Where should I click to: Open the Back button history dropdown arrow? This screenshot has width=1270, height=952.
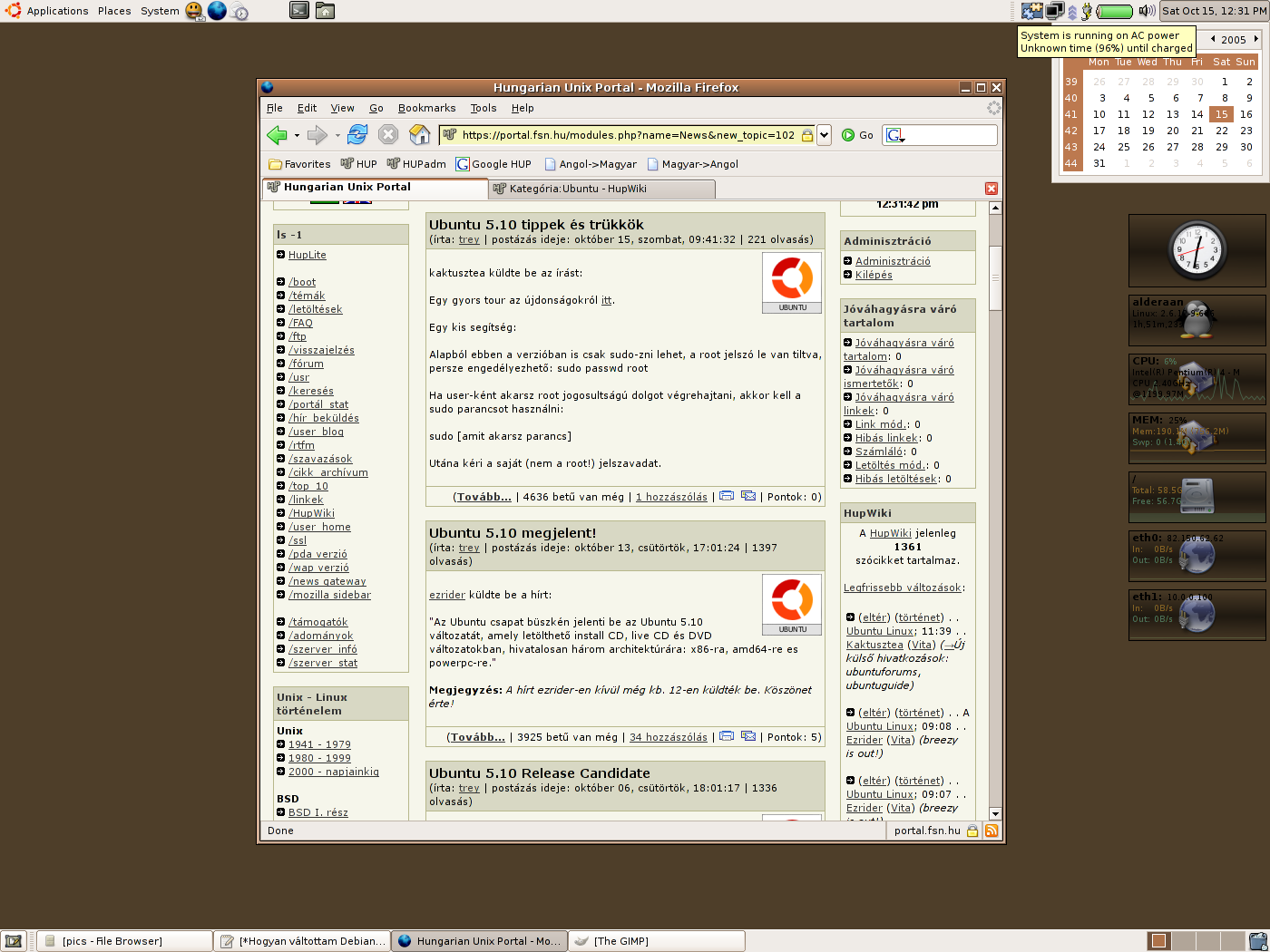click(297, 136)
